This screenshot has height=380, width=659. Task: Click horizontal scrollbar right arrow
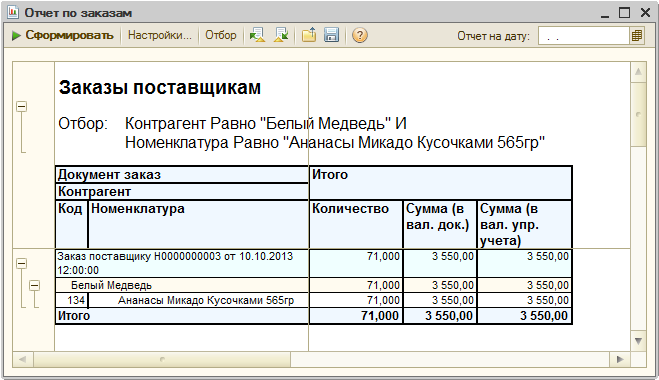[620, 359]
